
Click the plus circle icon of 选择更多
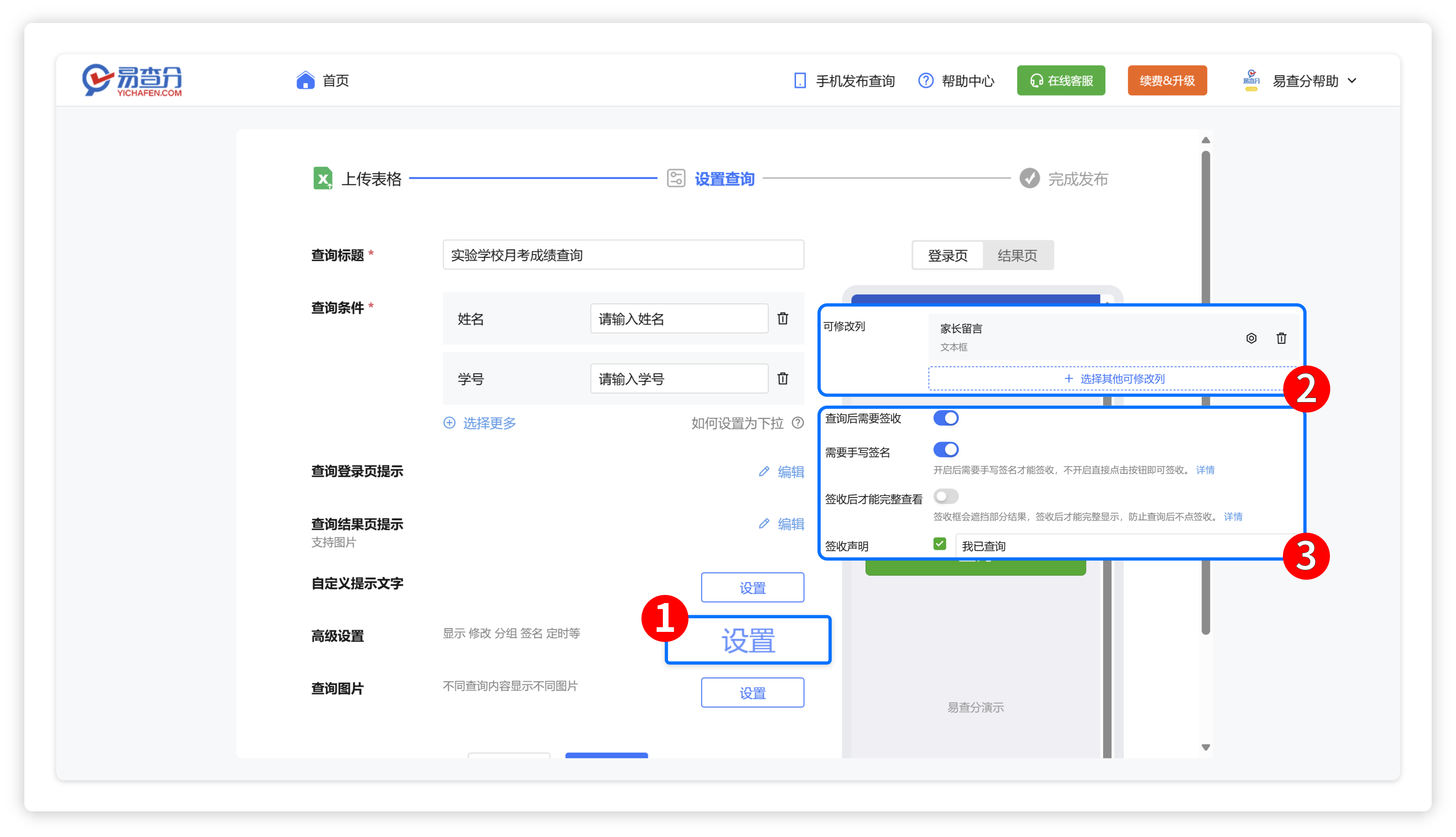point(449,423)
